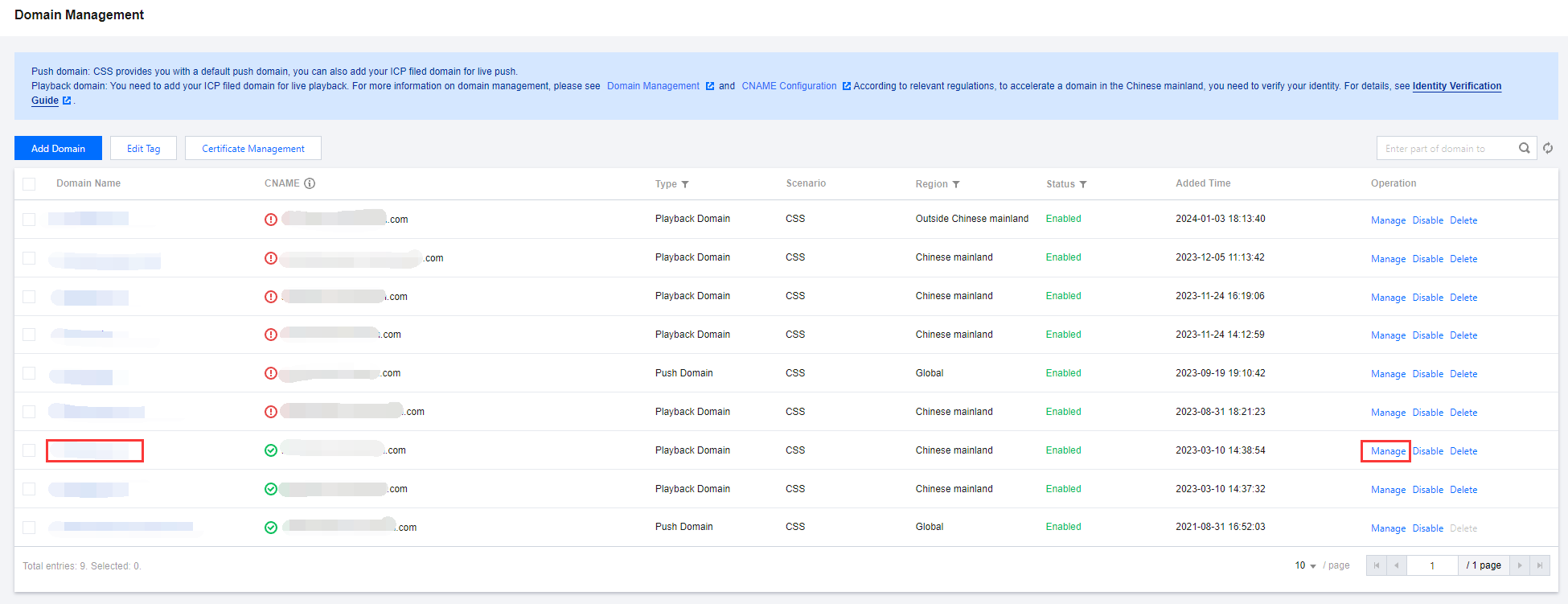The height and width of the screenshot is (604, 1568).
Task: Click CNAME warning icon in 2024-01-03 18:13:40 row
Action: pyautogui.click(x=271, y=219)
